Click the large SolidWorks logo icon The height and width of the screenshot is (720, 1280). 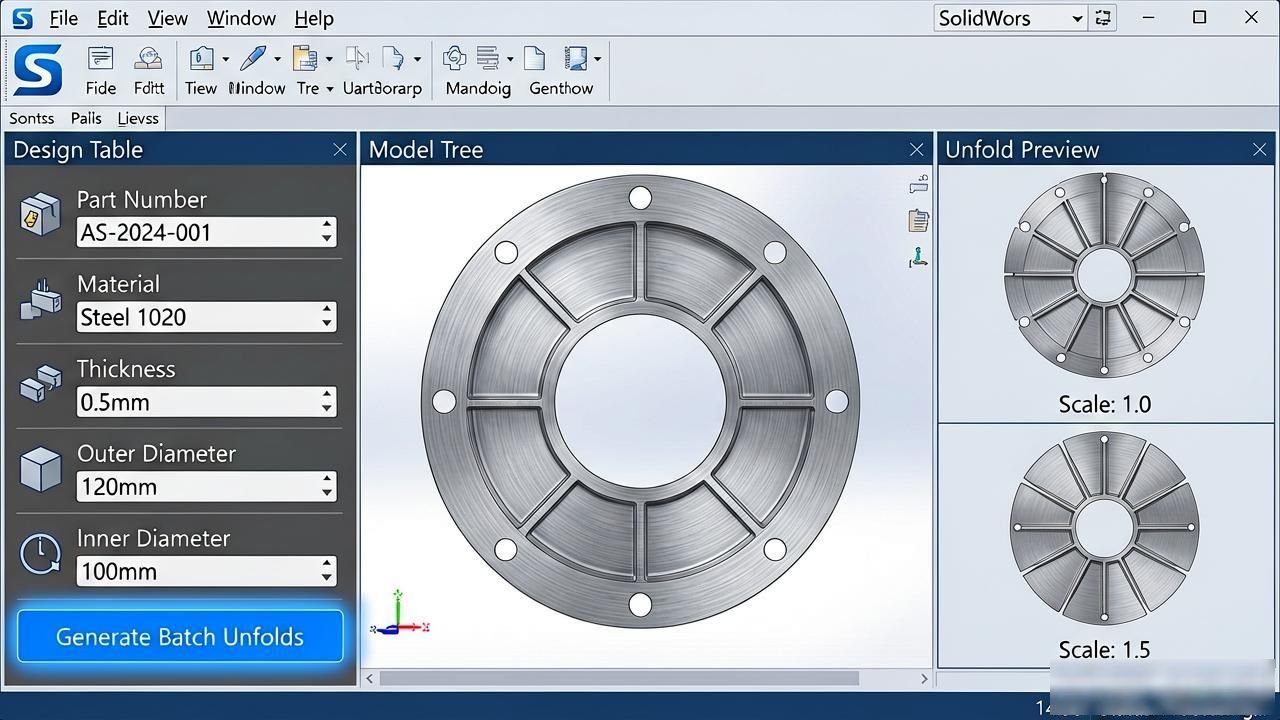point(37,70)
